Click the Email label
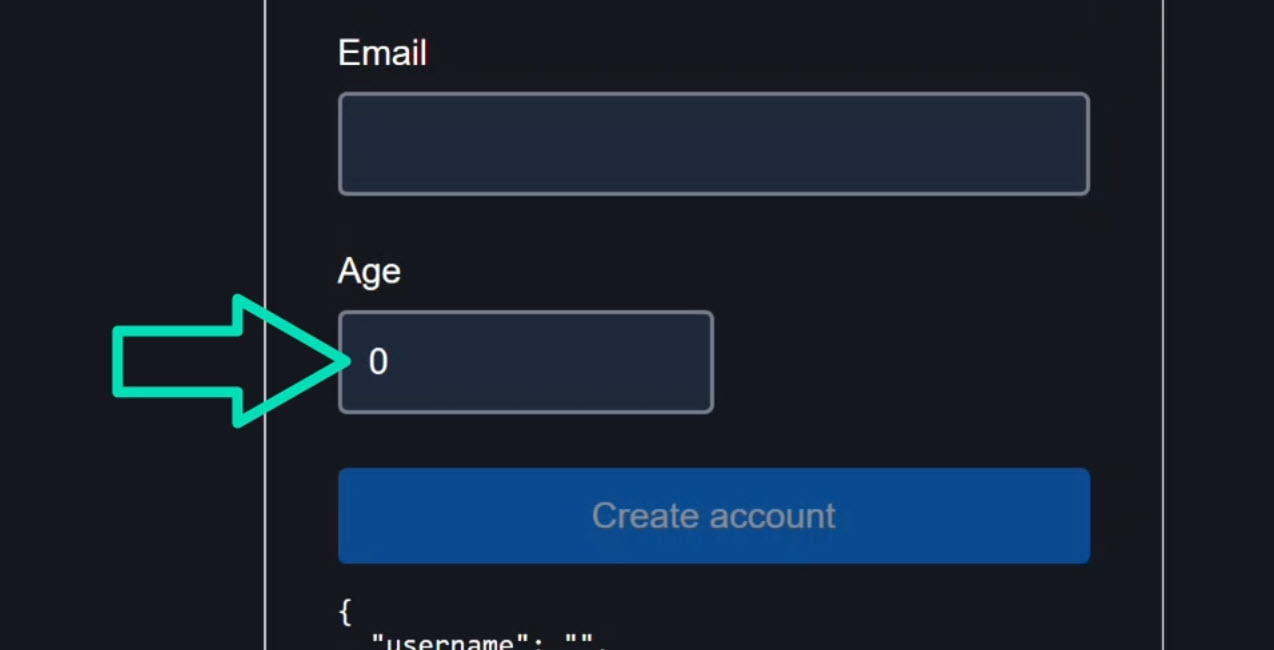 (x=382, y=53)
